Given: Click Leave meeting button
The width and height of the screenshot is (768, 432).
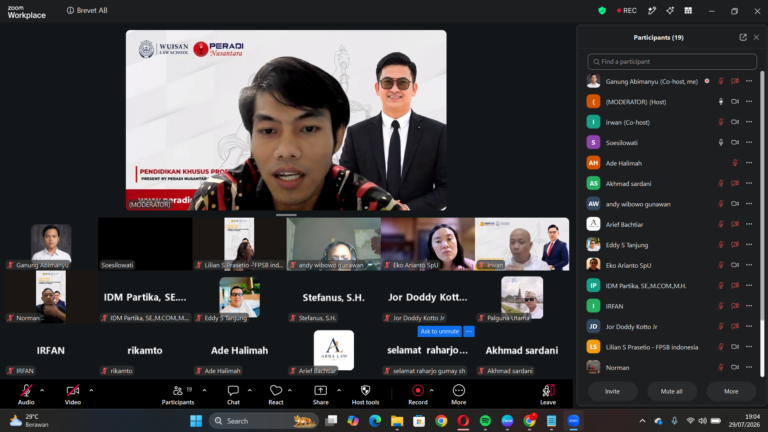Looking at the screenshot, I should tap(548, 394).
